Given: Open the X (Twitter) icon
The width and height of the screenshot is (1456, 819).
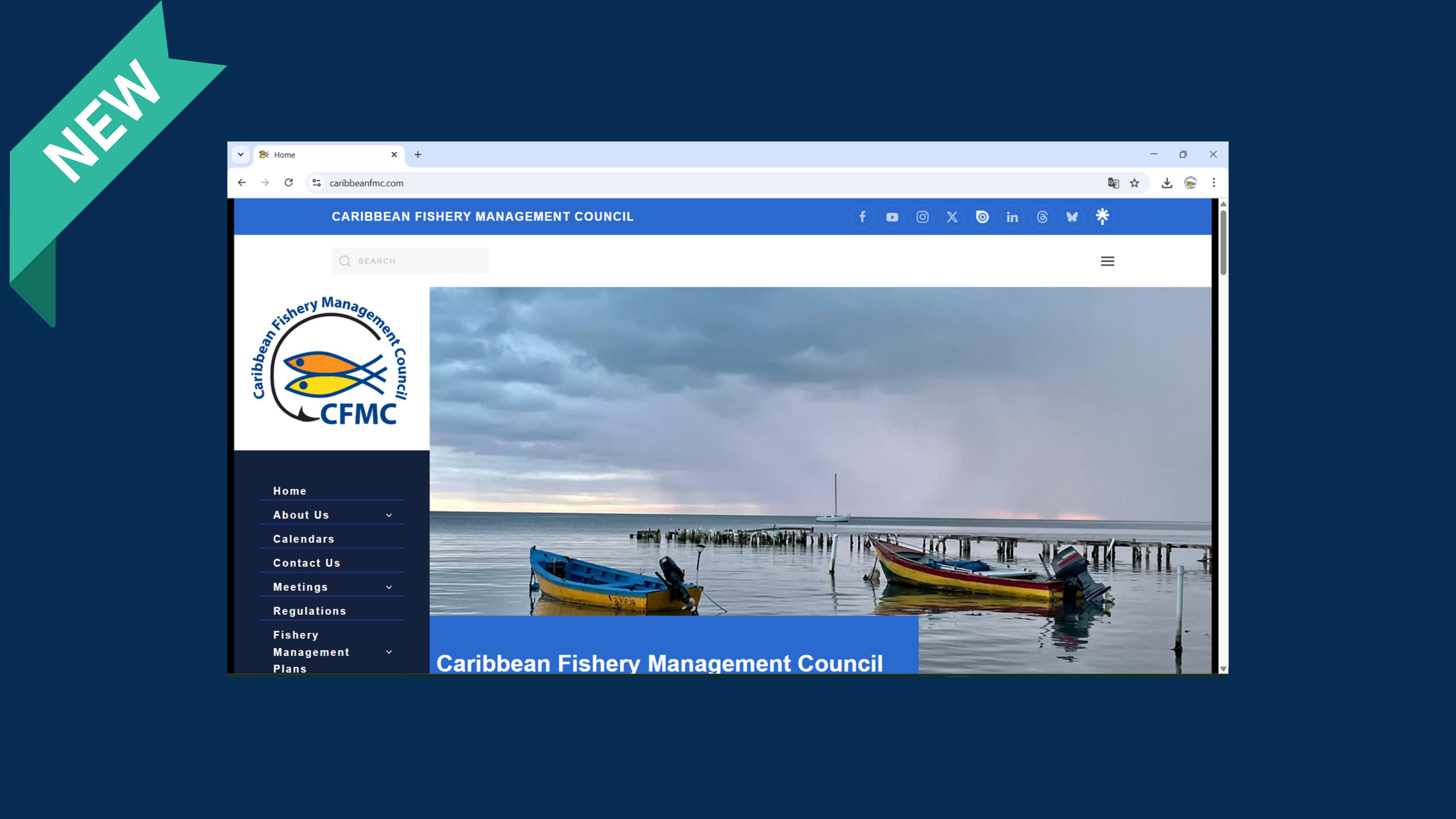Looking at the screenshot, I should click(x=952, y=217).
